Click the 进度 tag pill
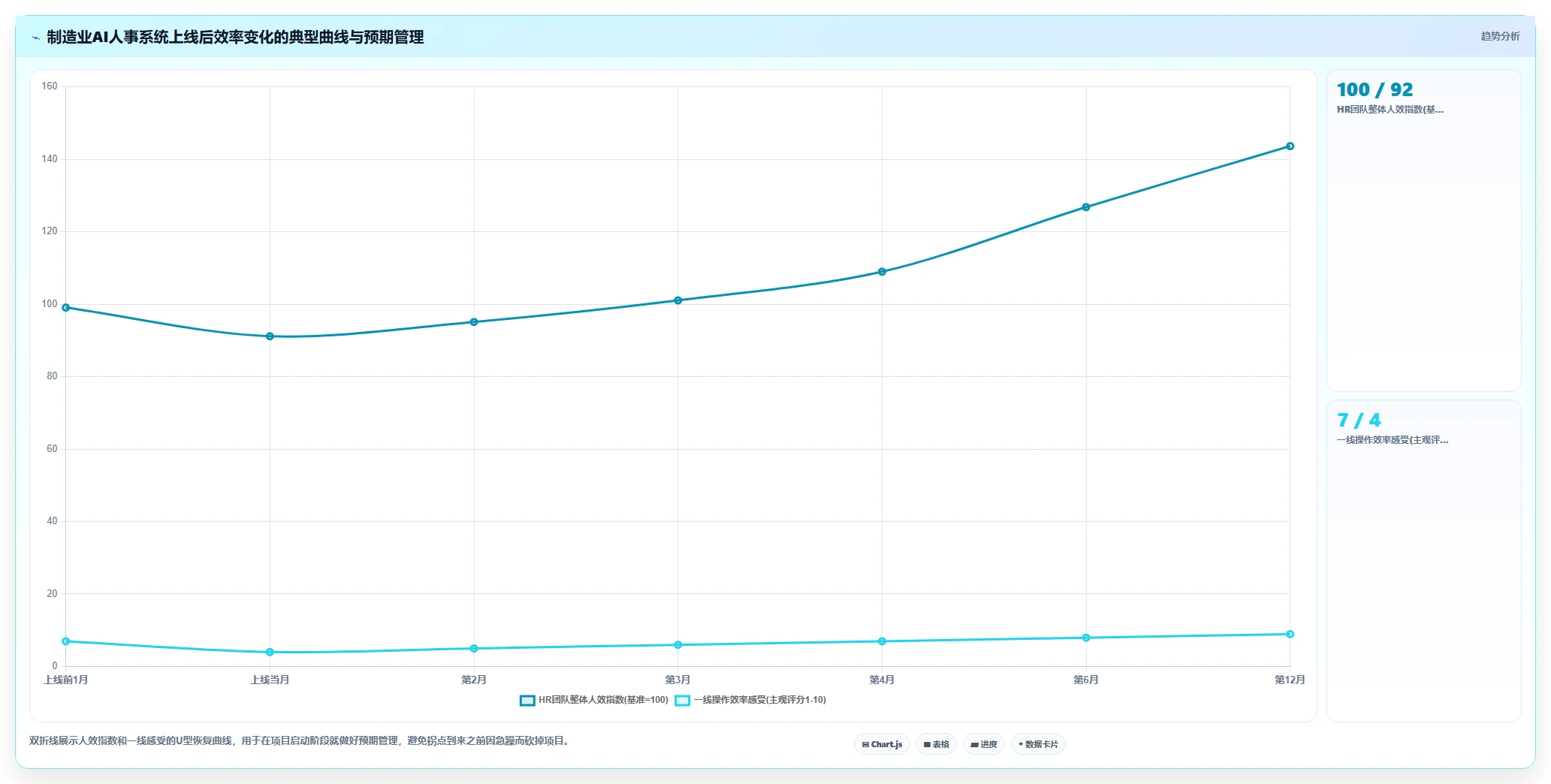1551x784 pixels. 984,744
